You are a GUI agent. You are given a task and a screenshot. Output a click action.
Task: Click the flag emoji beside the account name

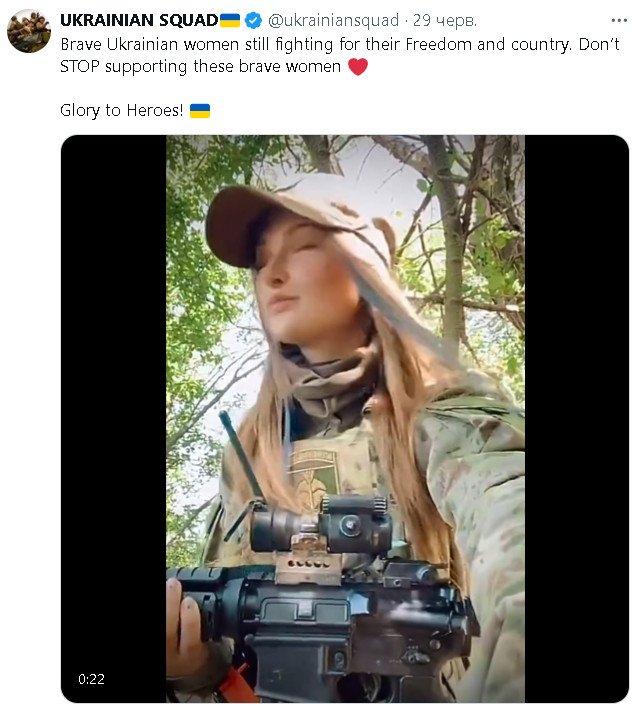coord(230,20)
